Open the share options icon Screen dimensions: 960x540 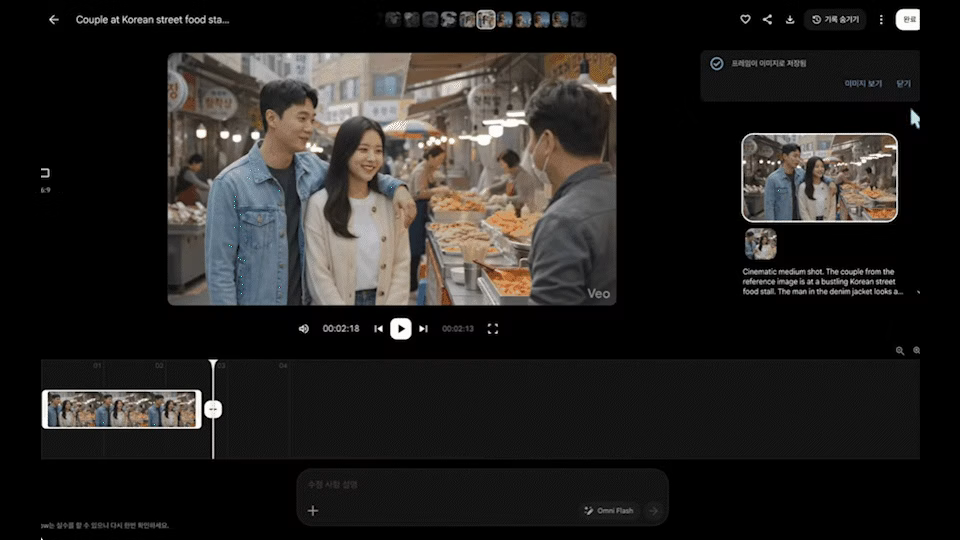[x=767, y=20]
